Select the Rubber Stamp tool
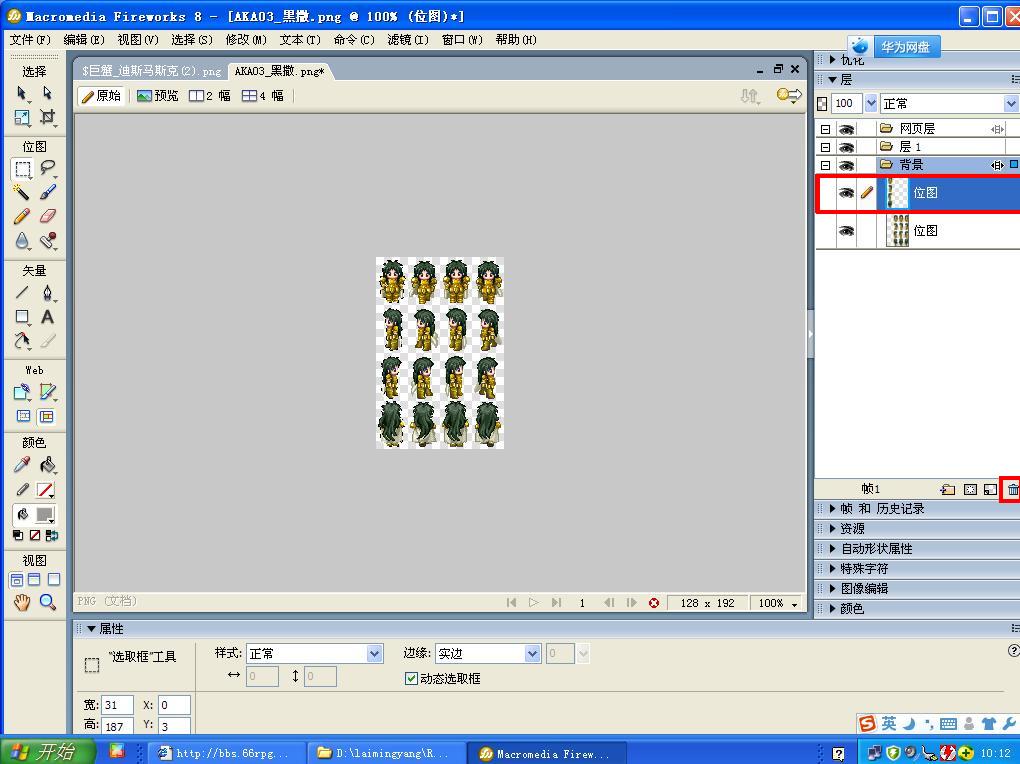The height and width of the screenshot is (764, 1020). click(x=47, y=241)
